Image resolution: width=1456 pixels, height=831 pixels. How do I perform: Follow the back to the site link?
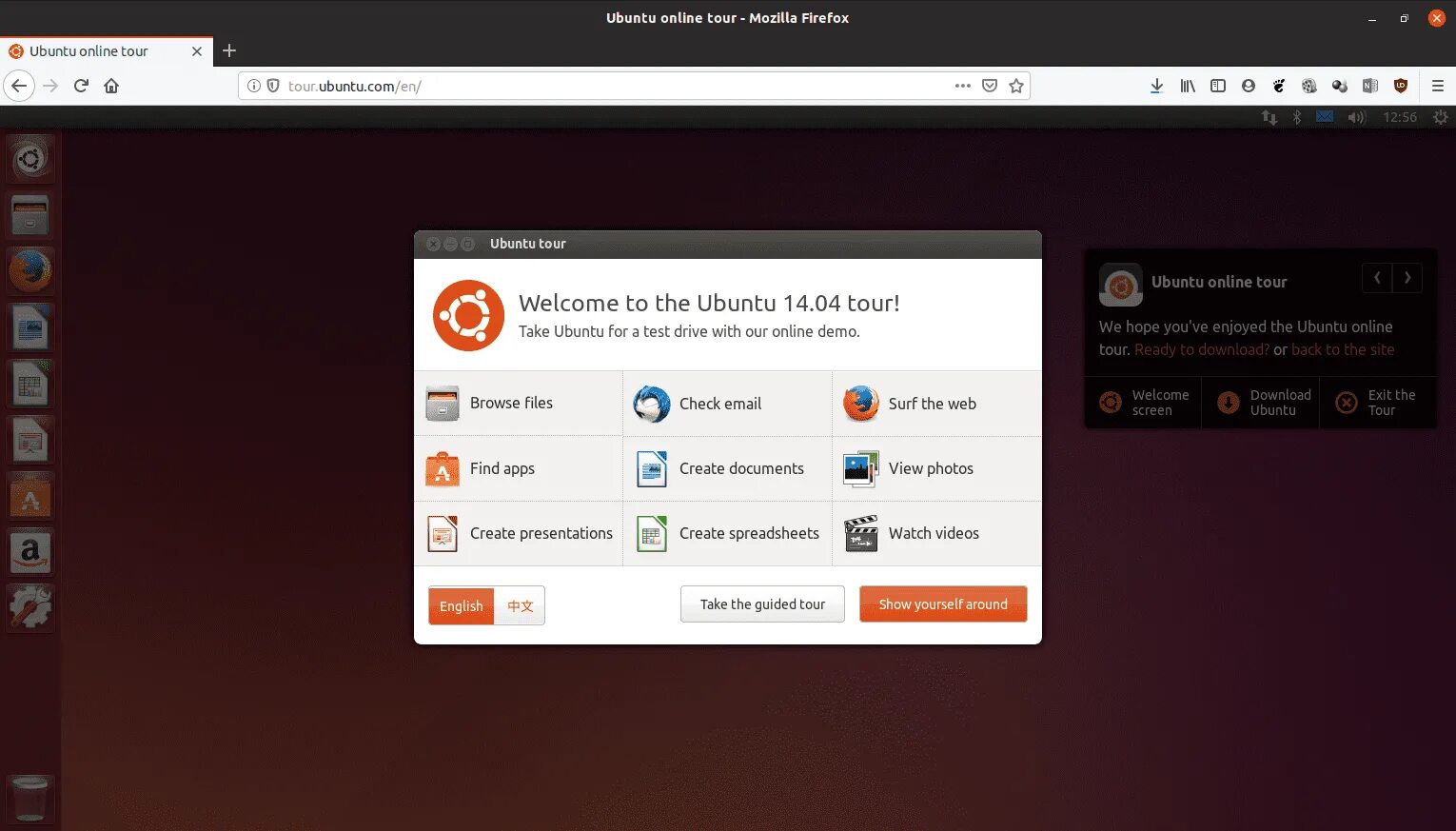pyautogui.click(x=1343, y=349)
